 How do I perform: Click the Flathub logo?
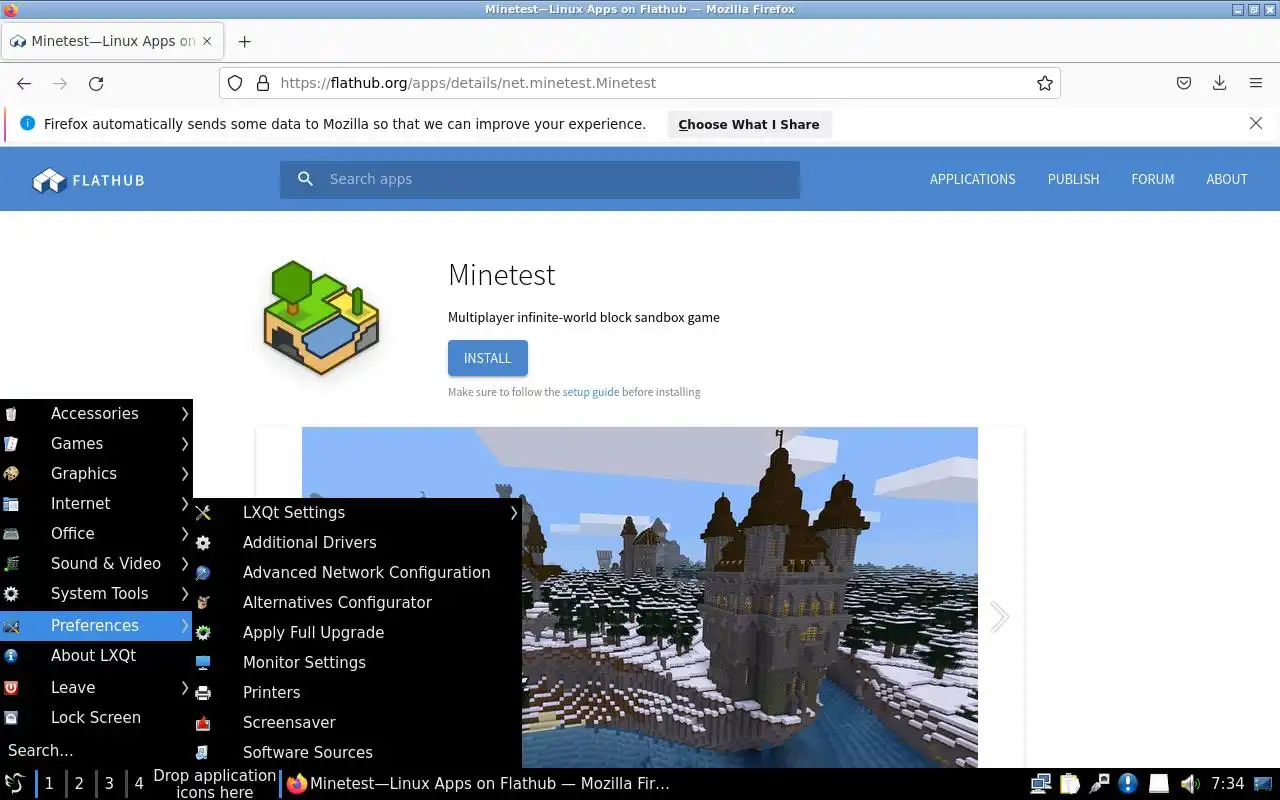coord(88,180)
